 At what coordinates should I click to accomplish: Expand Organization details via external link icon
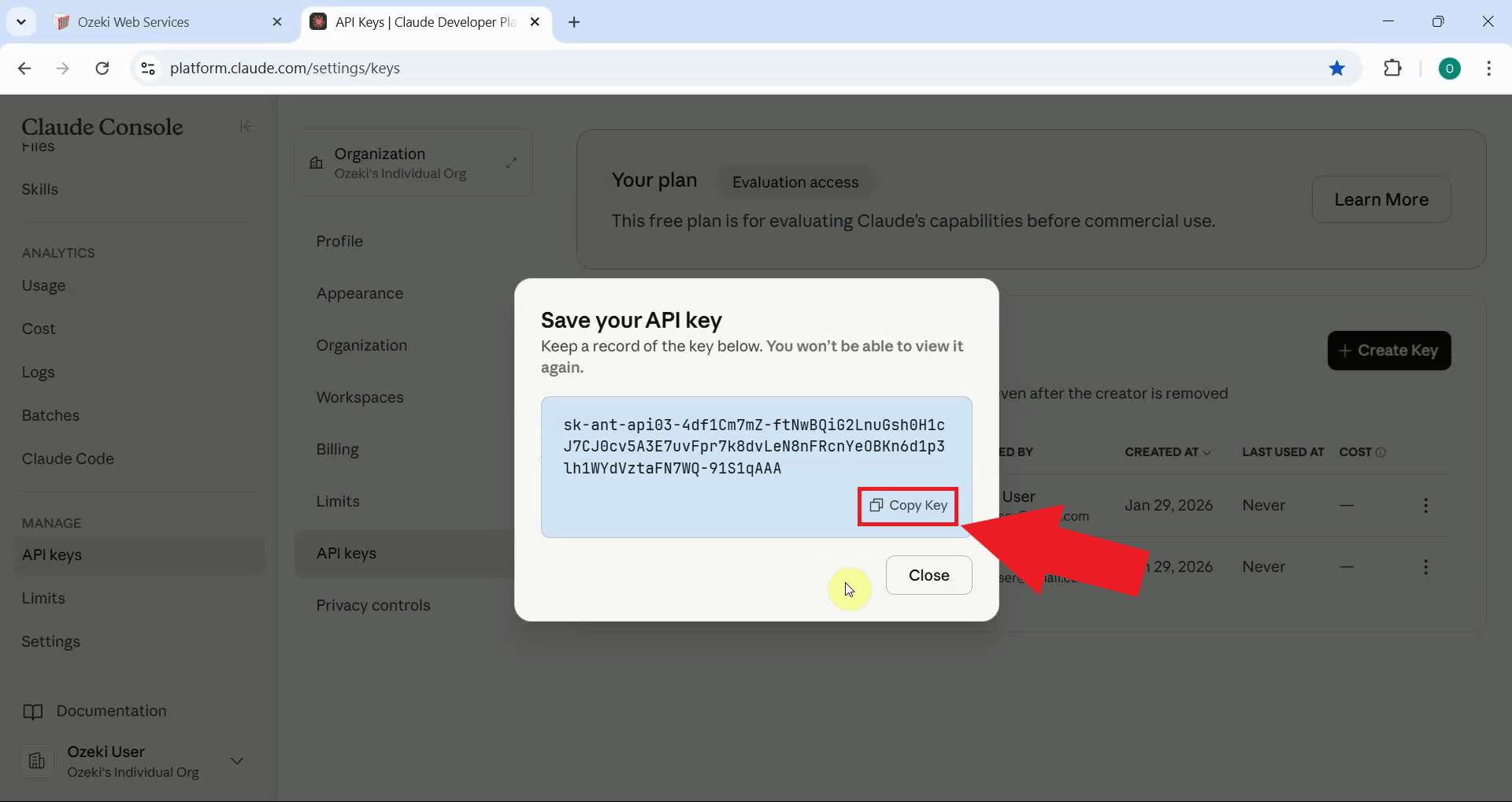[512, 162]
